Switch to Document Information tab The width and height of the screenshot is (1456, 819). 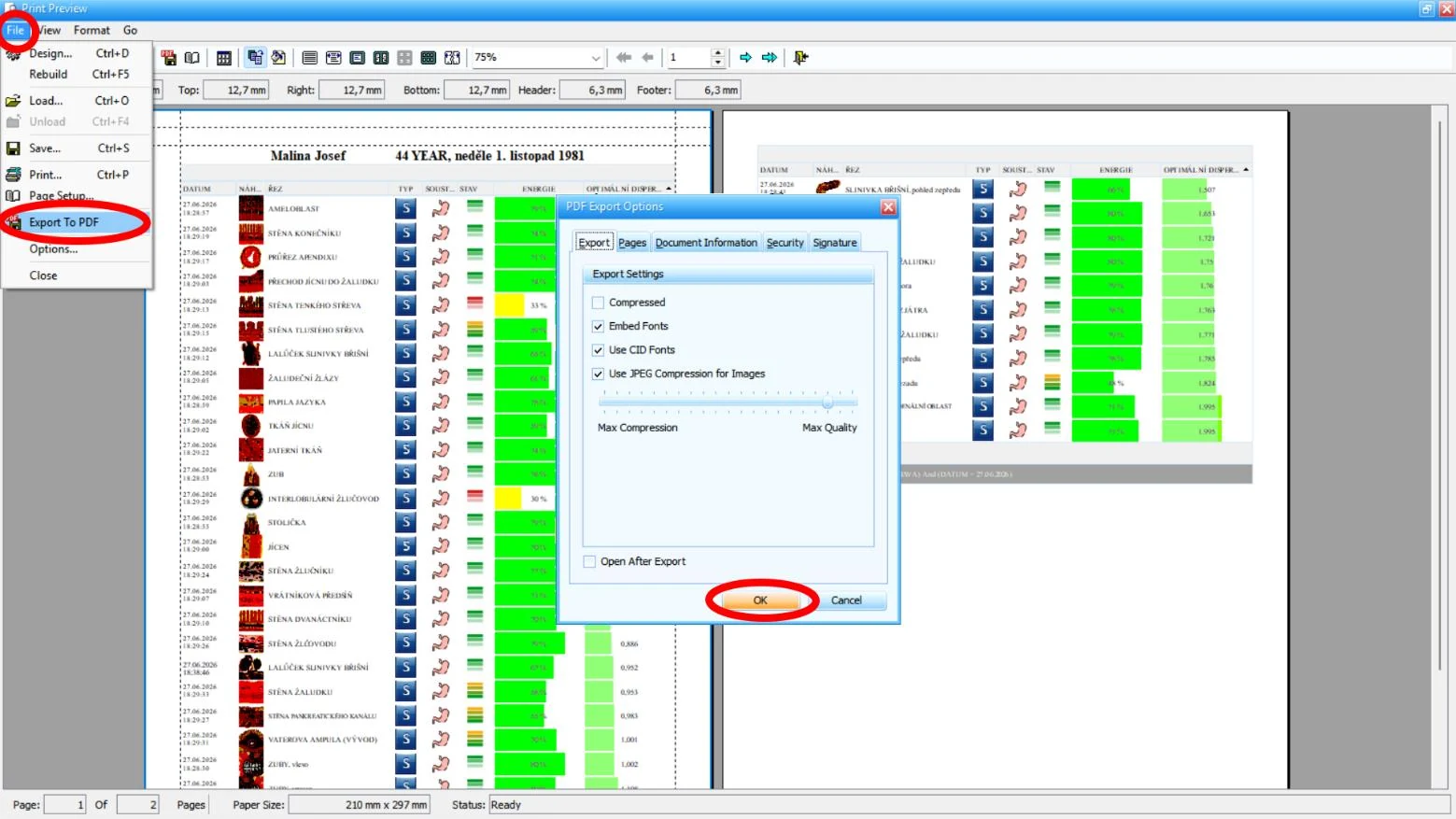click(706, 243)
